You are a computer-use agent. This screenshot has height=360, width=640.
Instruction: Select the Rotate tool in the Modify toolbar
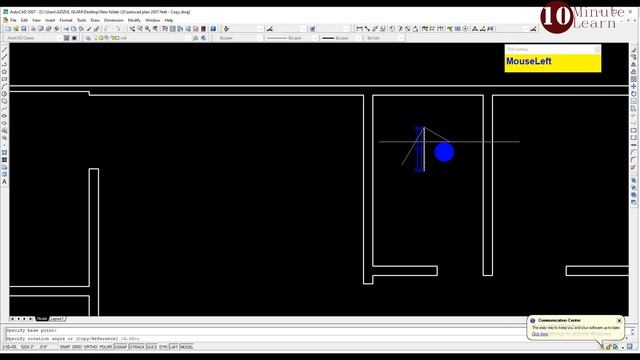(x=634, y=94)
